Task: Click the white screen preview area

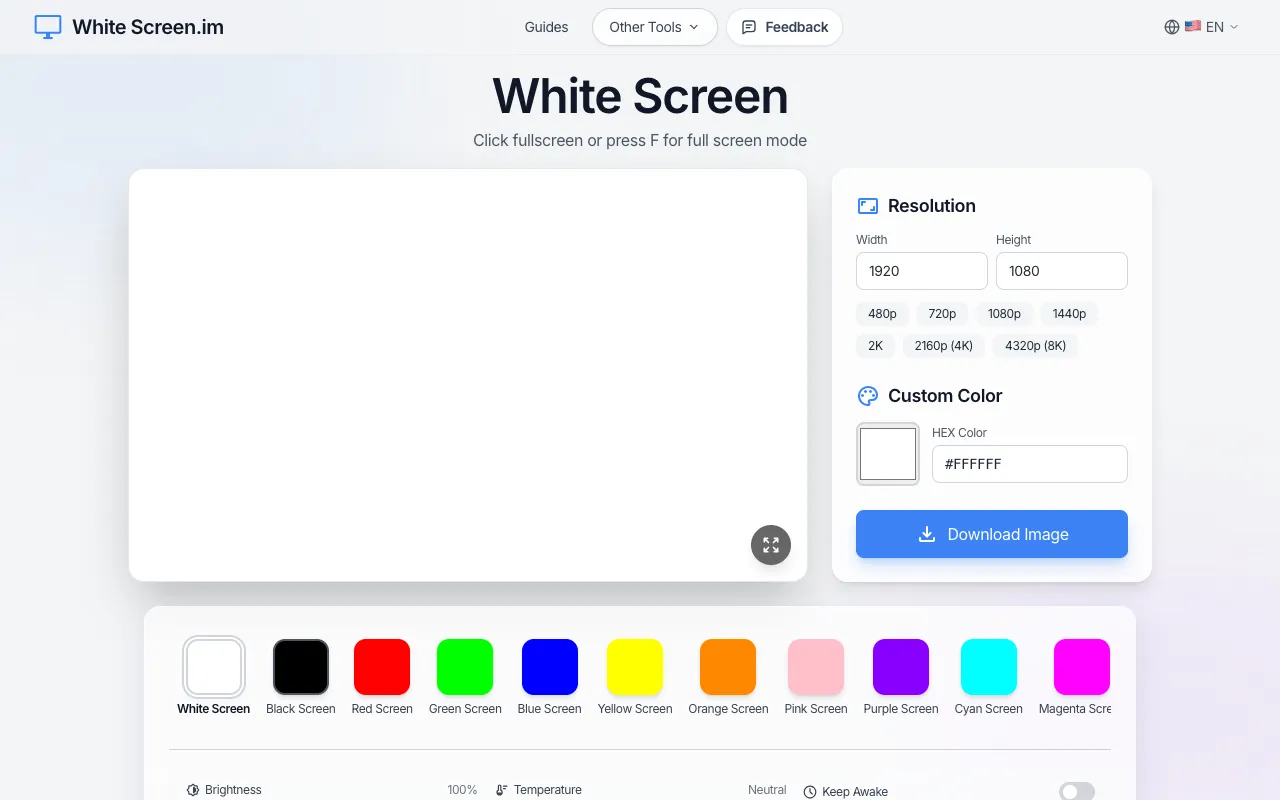Action: [468, 375]
